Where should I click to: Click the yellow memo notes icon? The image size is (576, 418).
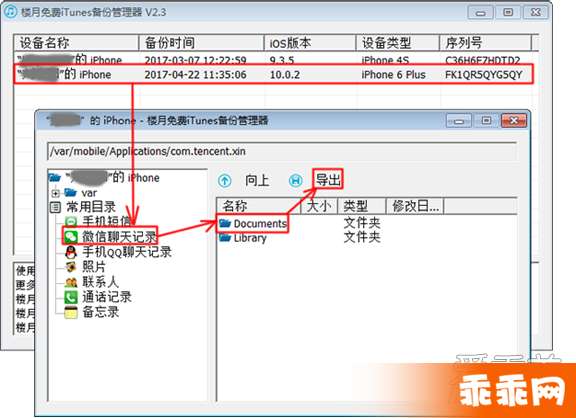pyautogui.click(x=71, y=312)
